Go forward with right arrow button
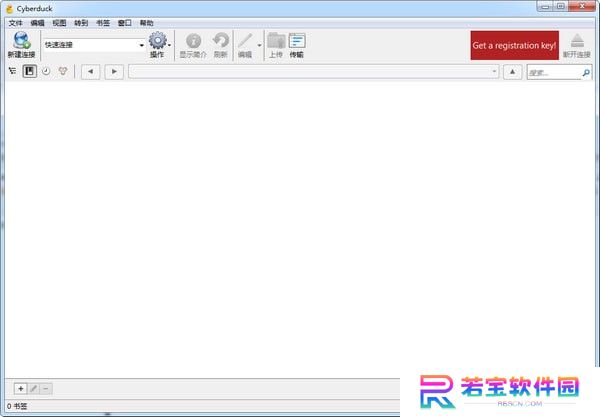The image size is (600, 417). 114,72
